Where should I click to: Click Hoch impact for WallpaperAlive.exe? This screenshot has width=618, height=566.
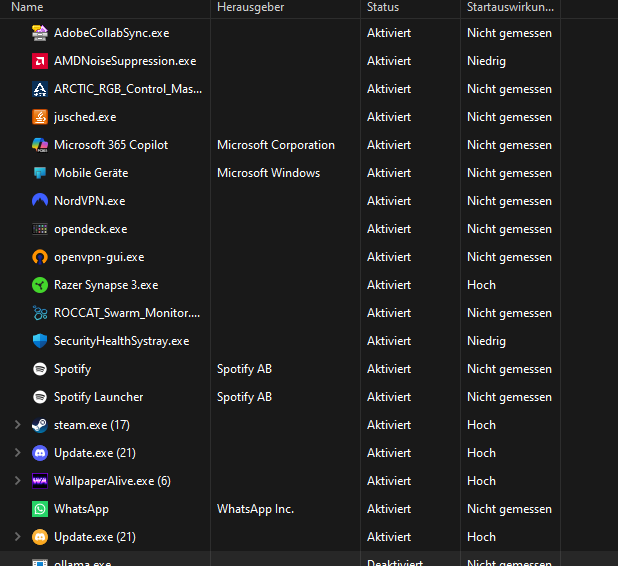pyautogui.click(x=481, y=481)
